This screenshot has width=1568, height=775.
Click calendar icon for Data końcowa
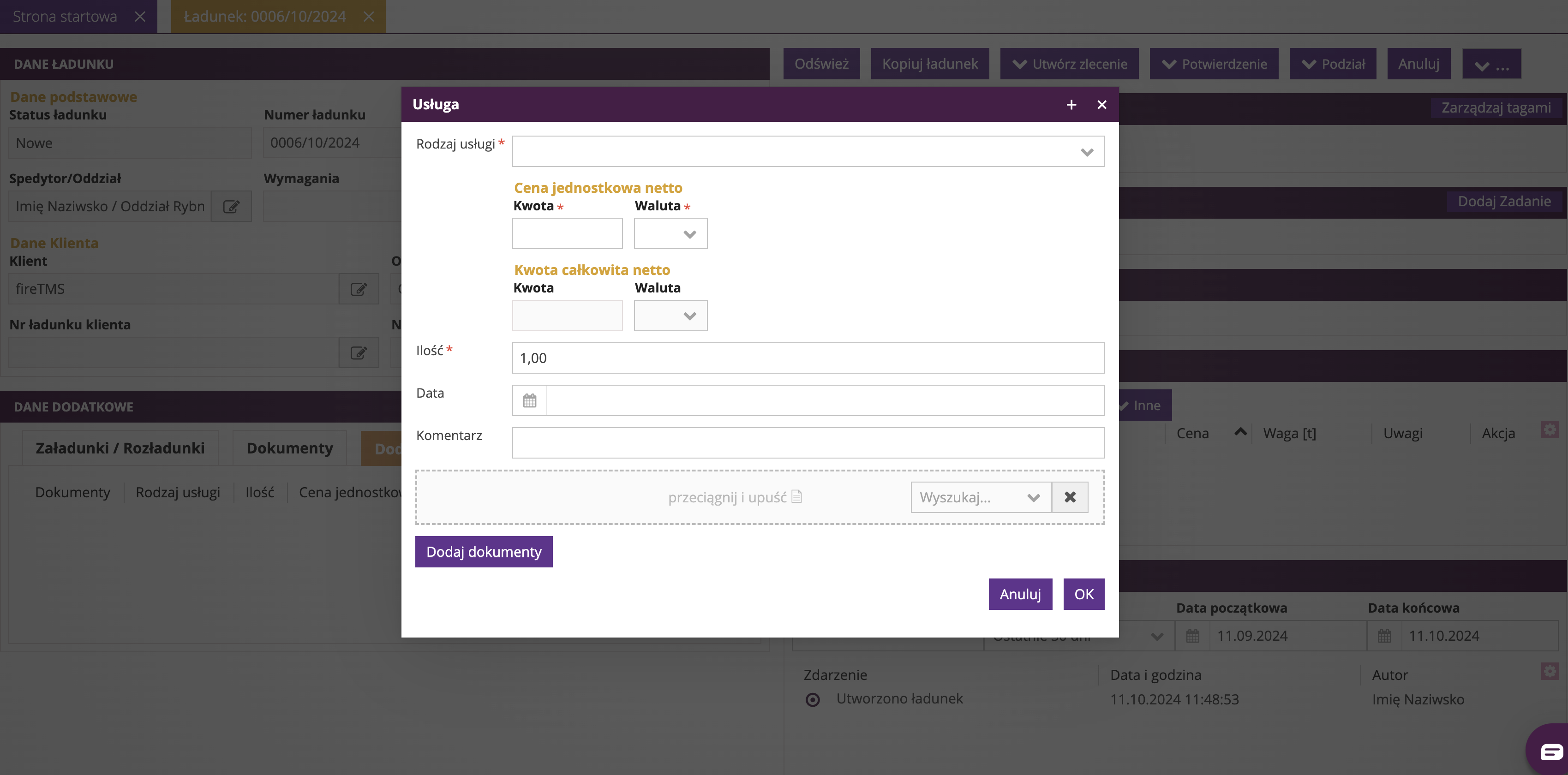click(1384, 636)
